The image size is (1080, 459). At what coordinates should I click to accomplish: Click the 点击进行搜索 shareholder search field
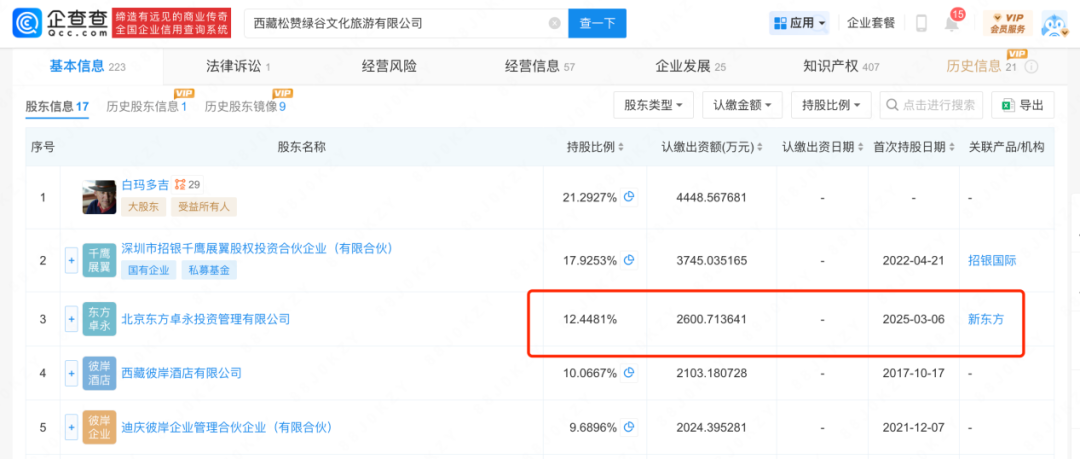[931, 105]
